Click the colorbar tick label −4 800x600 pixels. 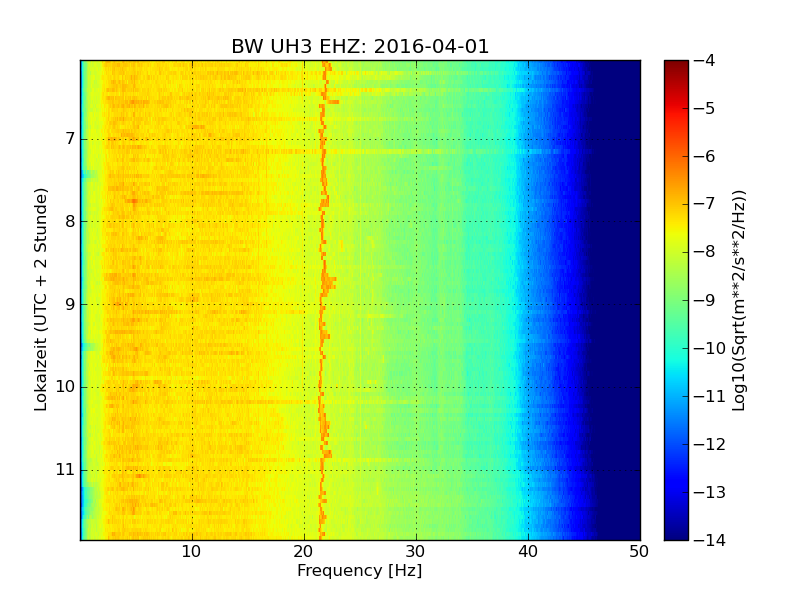point(704,60)
